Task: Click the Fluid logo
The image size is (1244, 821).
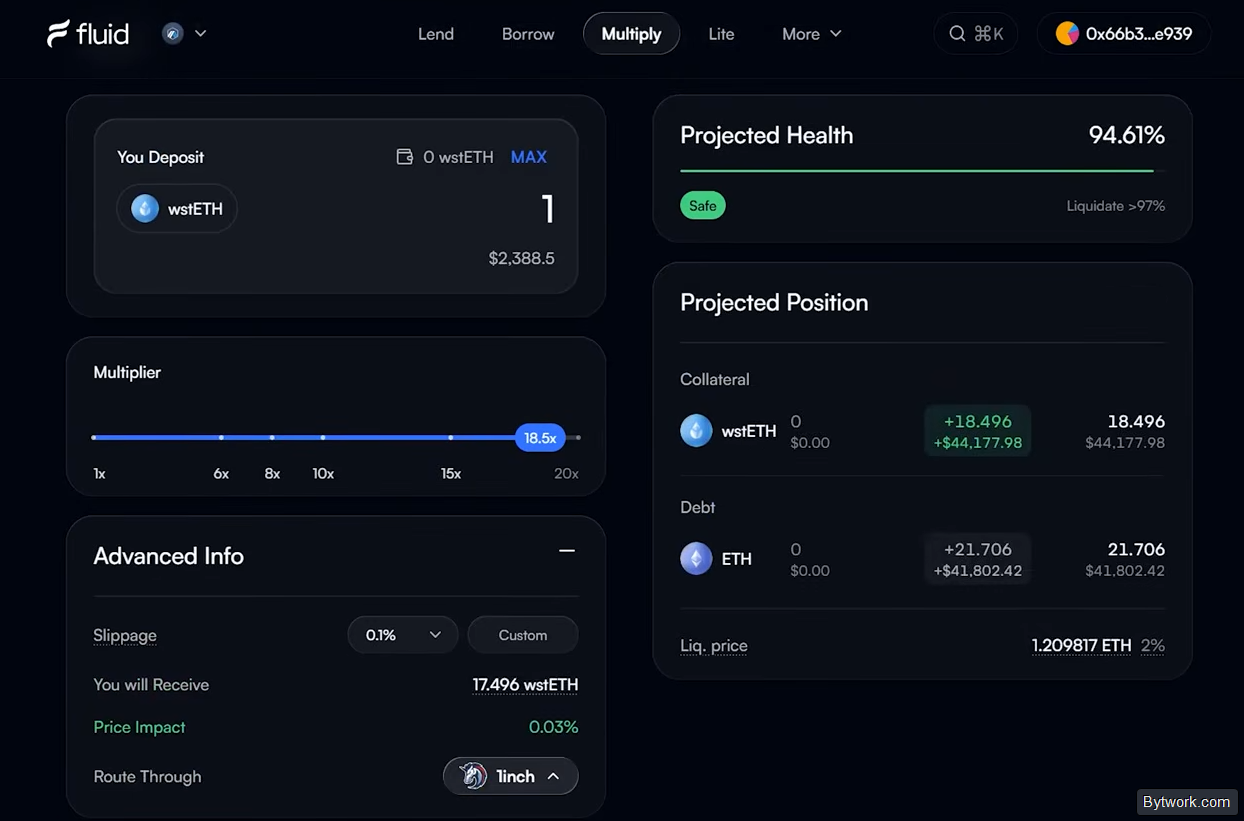Action: click(88, 34)
